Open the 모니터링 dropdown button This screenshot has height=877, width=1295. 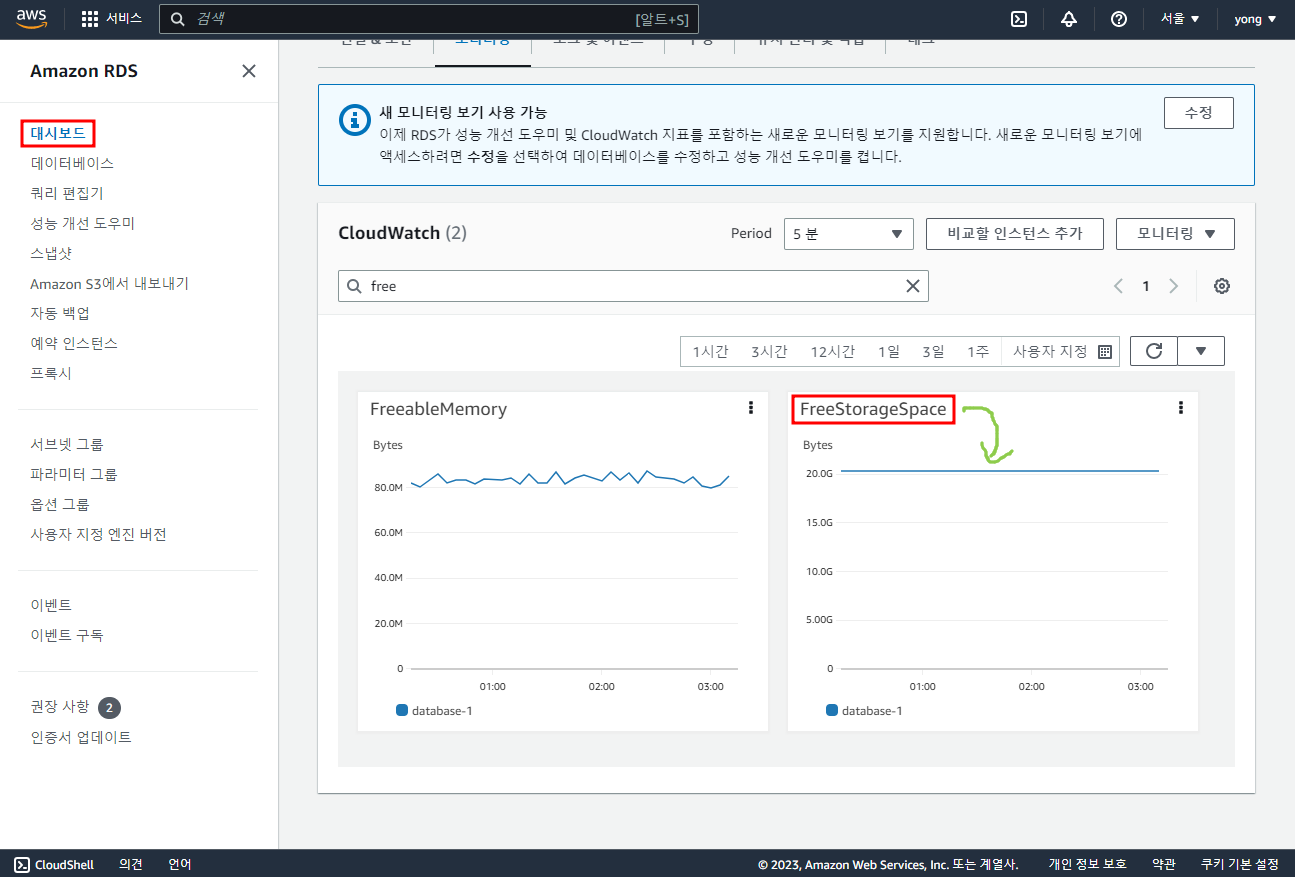1175,234
